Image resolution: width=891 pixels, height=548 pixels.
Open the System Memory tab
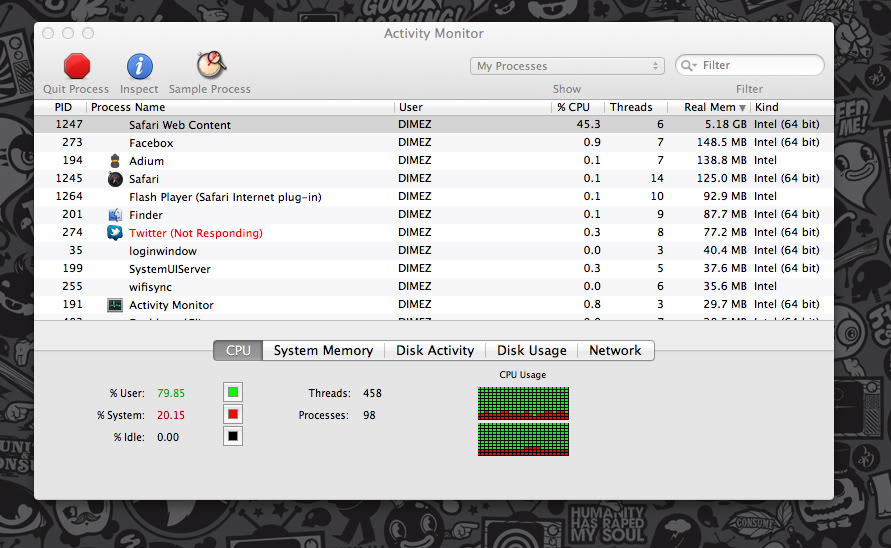(x=323, y=350)
